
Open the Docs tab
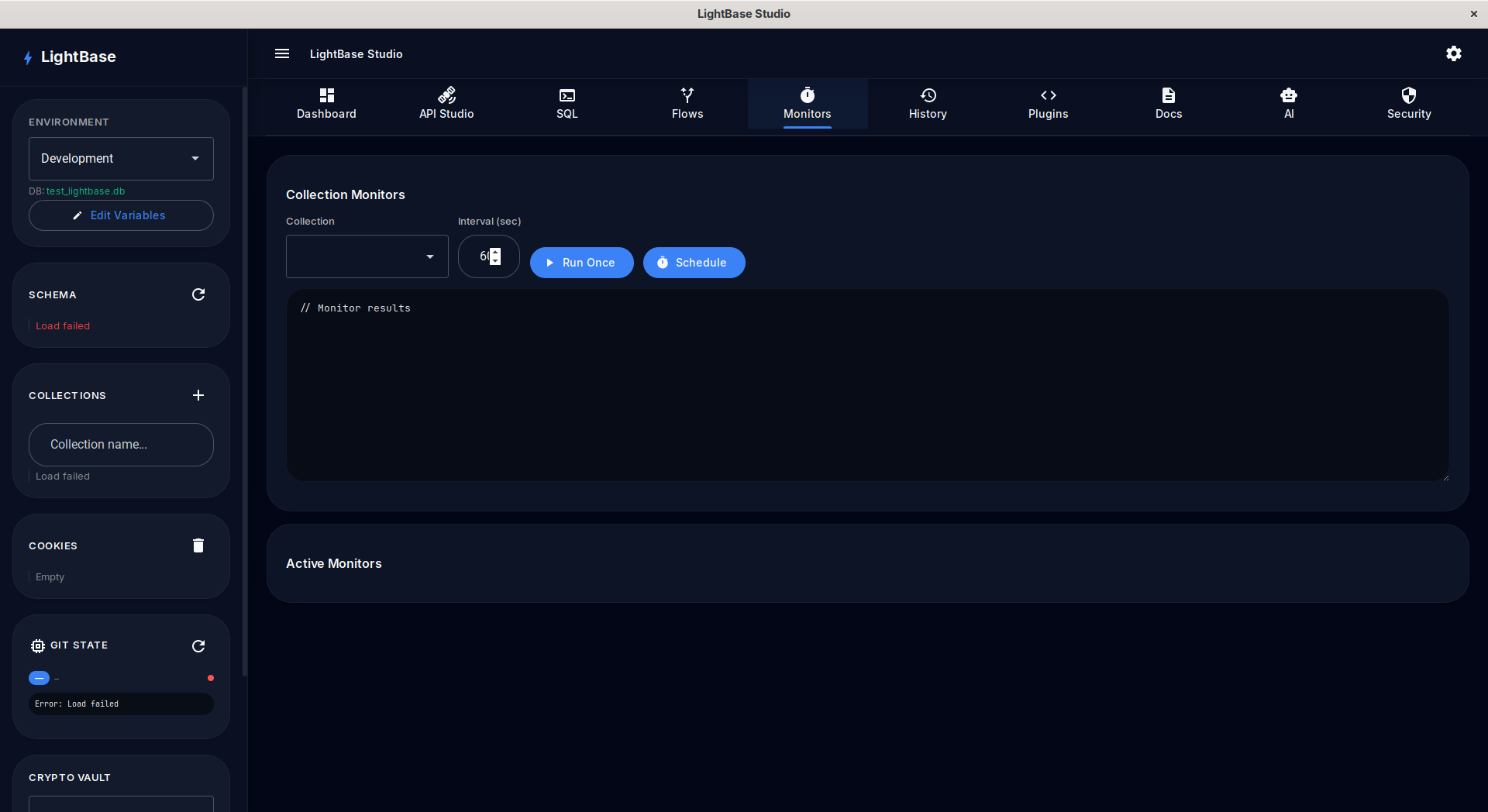(x=1169, y=104)
